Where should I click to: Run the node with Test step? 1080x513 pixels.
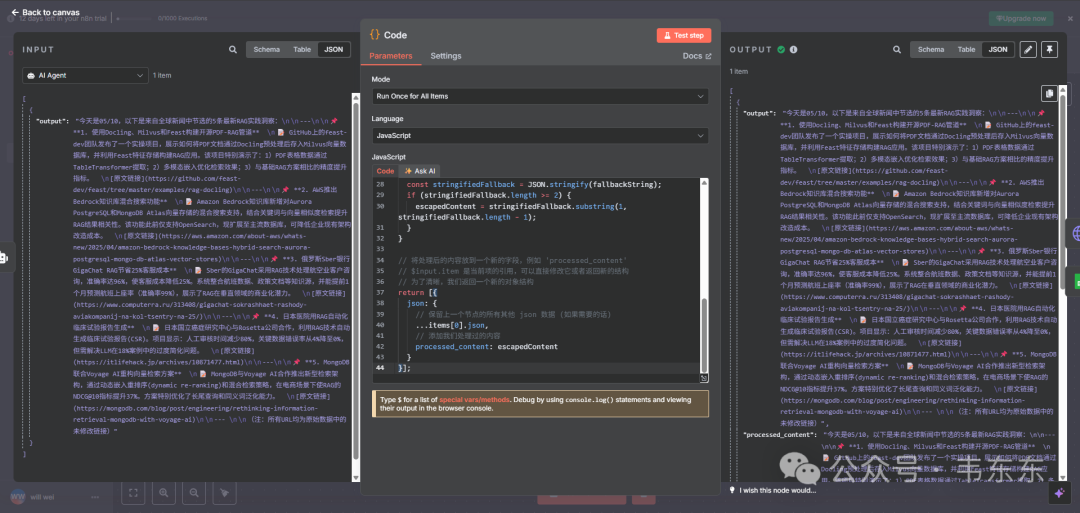coord(684,35)
